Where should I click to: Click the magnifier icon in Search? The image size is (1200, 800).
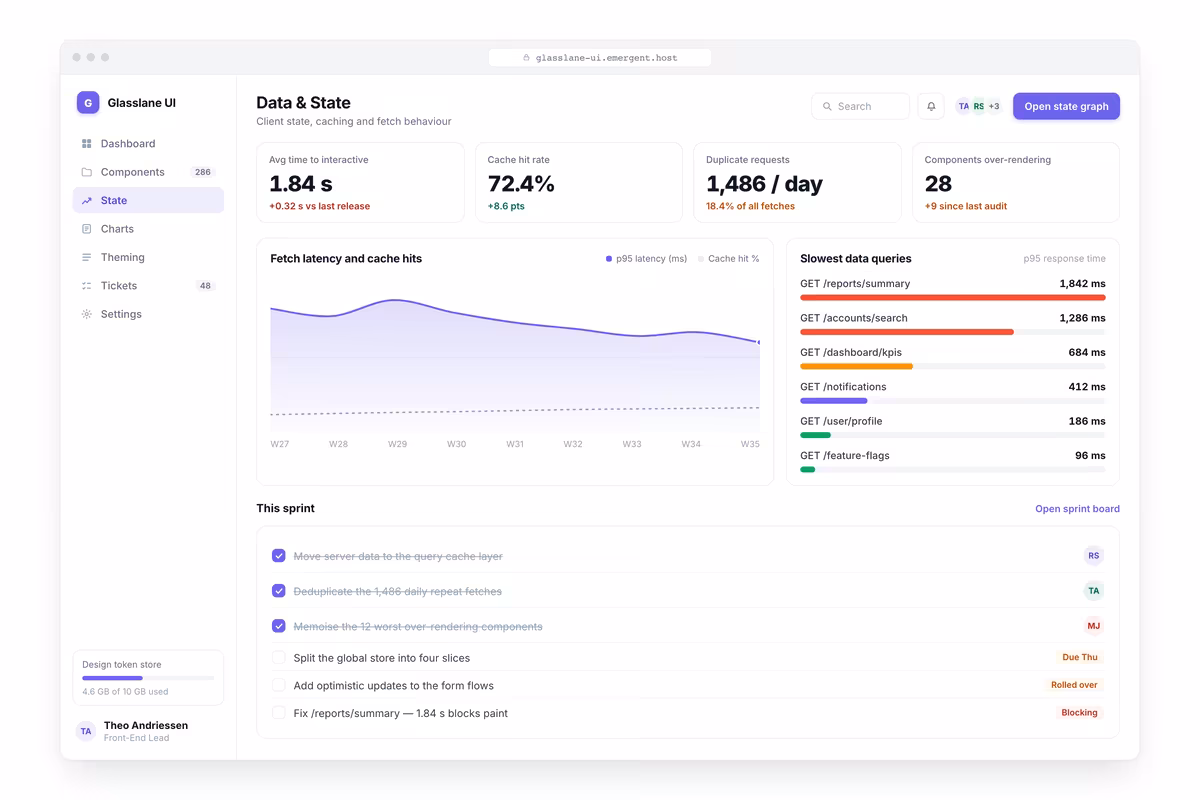pyautogui.click(x=827, y=106)
